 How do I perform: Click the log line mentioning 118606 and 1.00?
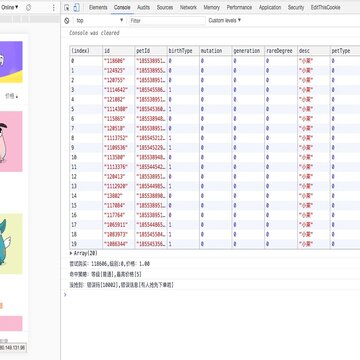pos(110,264)
